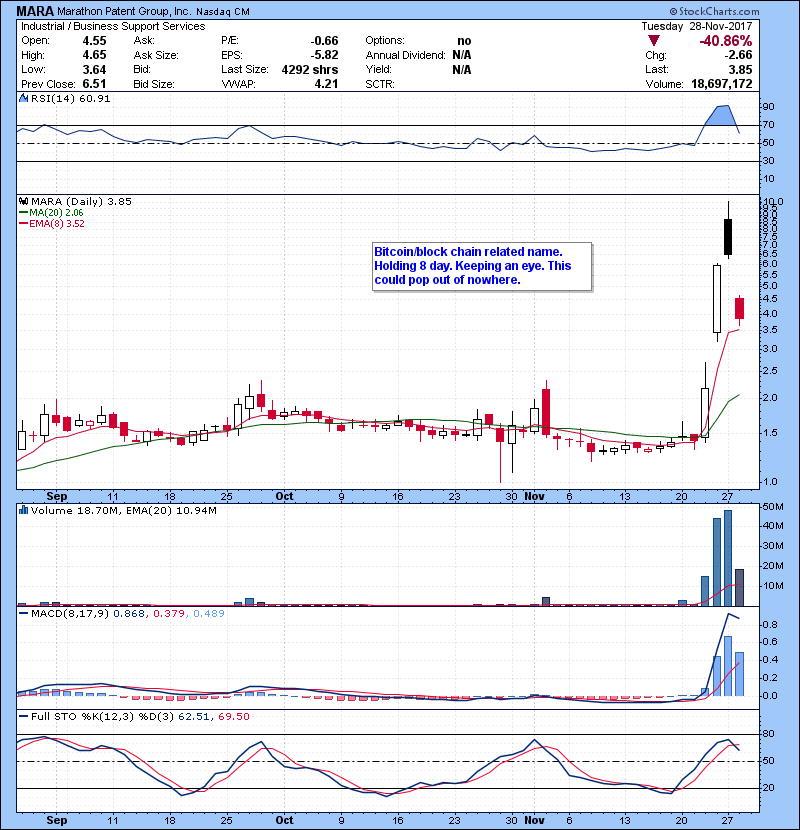The width and height of the screenshot is (800, 830).
Task: Click the tallest volume bar near 50M
Action: click(728, 558)
